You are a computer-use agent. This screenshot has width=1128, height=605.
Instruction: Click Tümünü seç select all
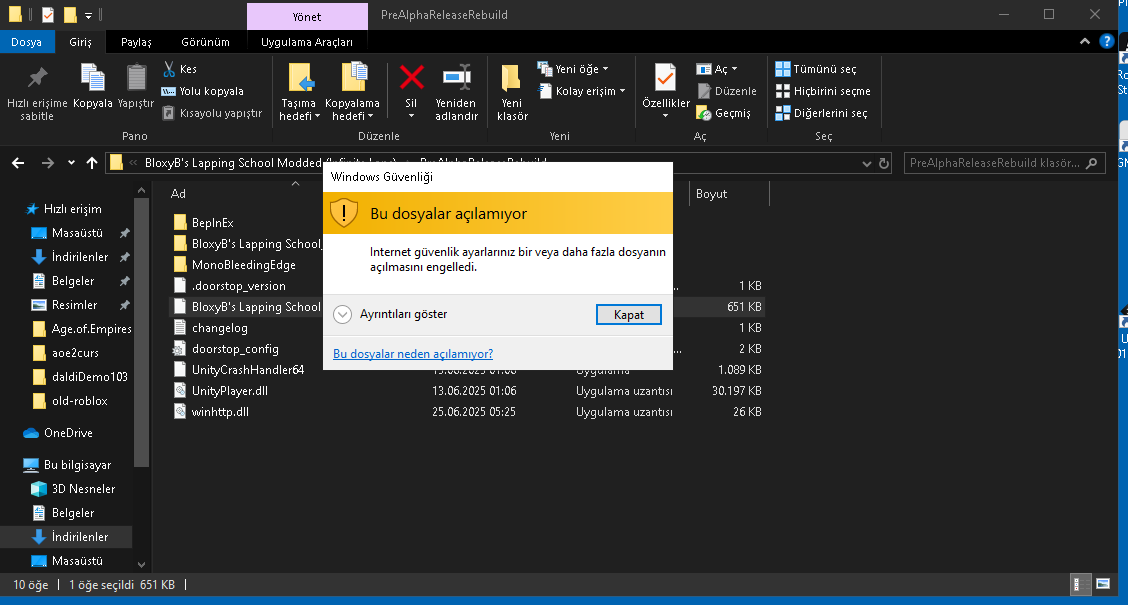816,69
